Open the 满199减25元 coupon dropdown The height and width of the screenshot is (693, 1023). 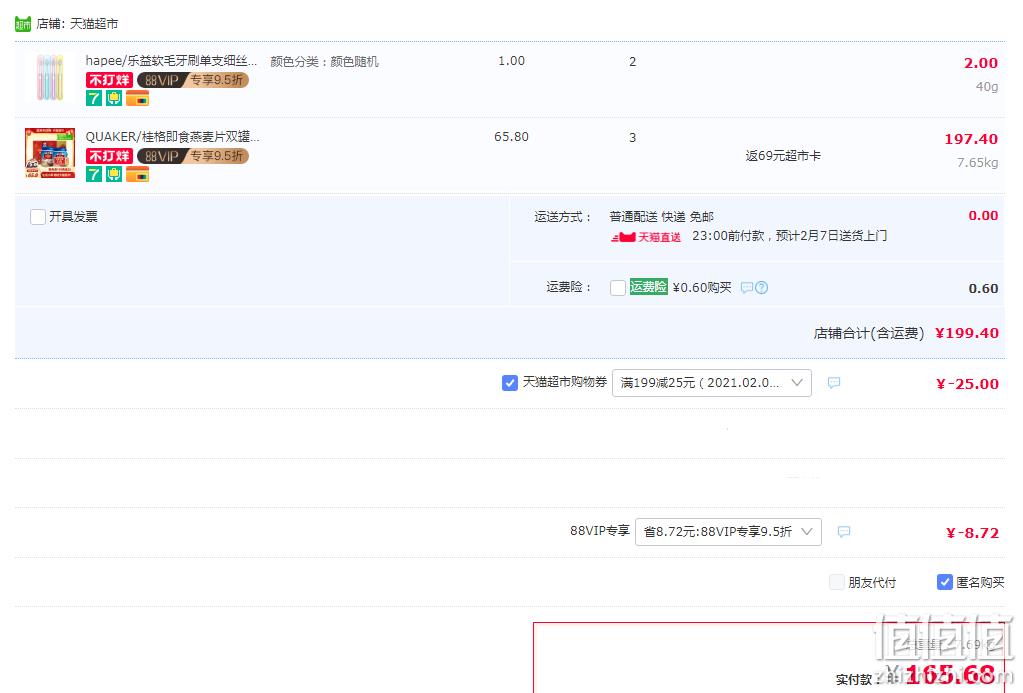point(712,383)
